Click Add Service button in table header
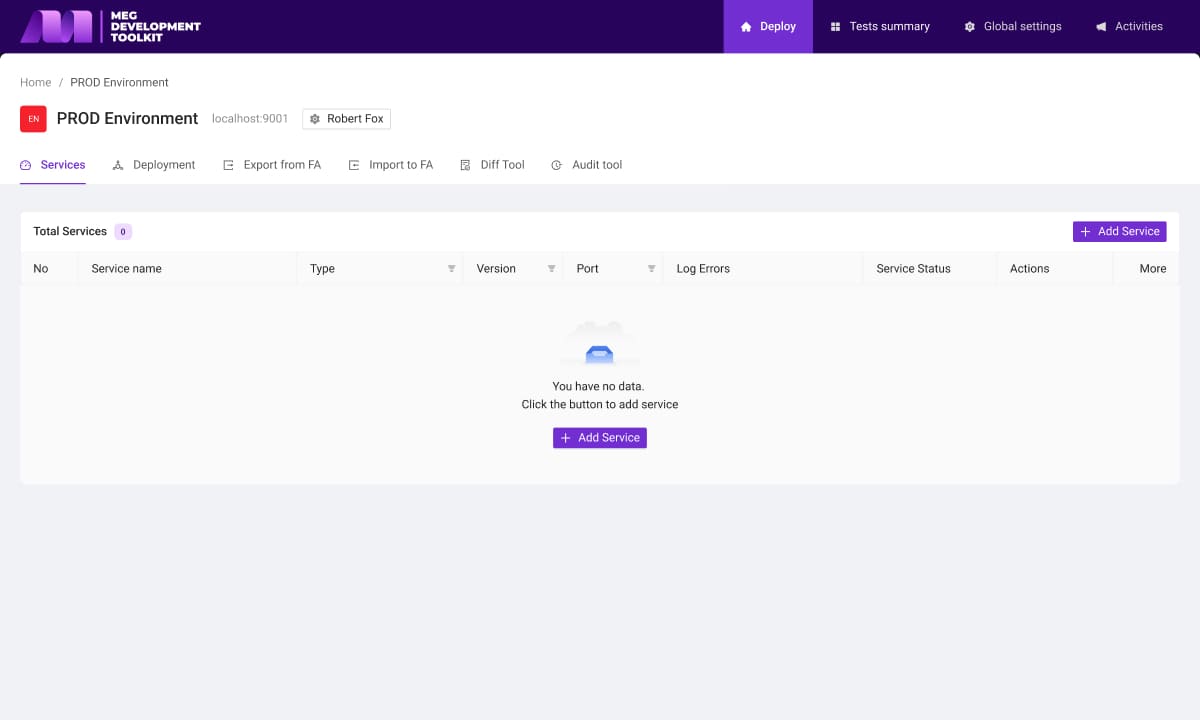The height and width of the screenshot is (720, 1200). 1119,231
